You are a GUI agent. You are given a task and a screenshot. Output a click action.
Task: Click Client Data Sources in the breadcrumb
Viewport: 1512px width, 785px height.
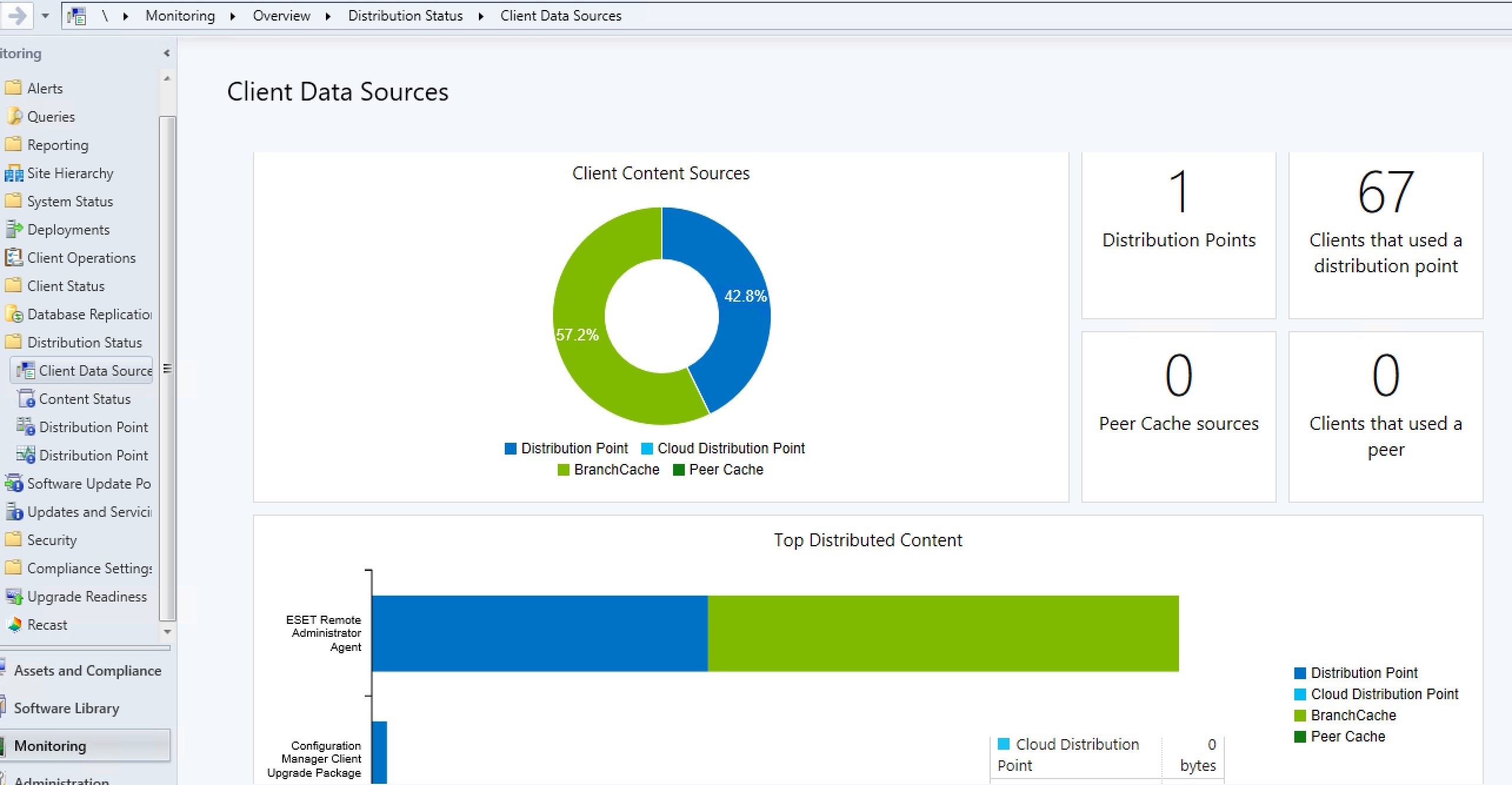(561, 16)
